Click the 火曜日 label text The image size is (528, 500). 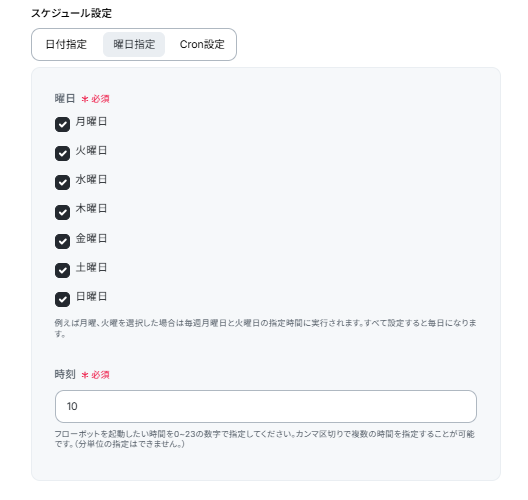coord(91,150)
